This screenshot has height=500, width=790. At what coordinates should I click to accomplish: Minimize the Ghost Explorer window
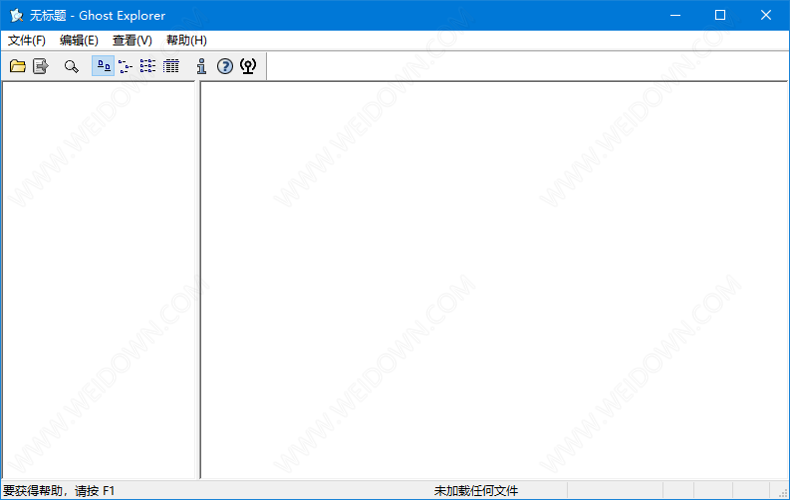(675, 16)
